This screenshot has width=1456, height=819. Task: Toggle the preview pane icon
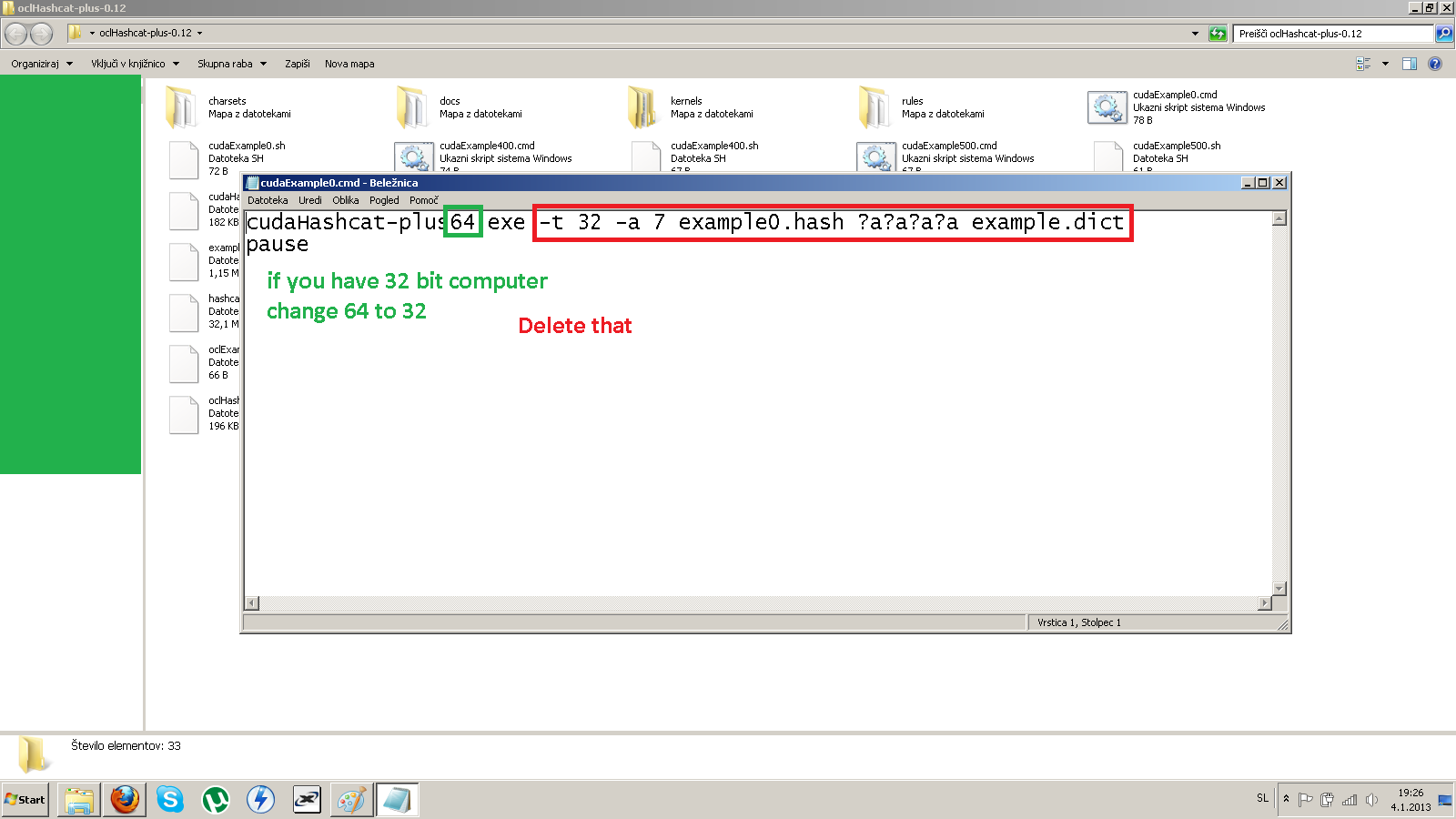point(1410,64)
